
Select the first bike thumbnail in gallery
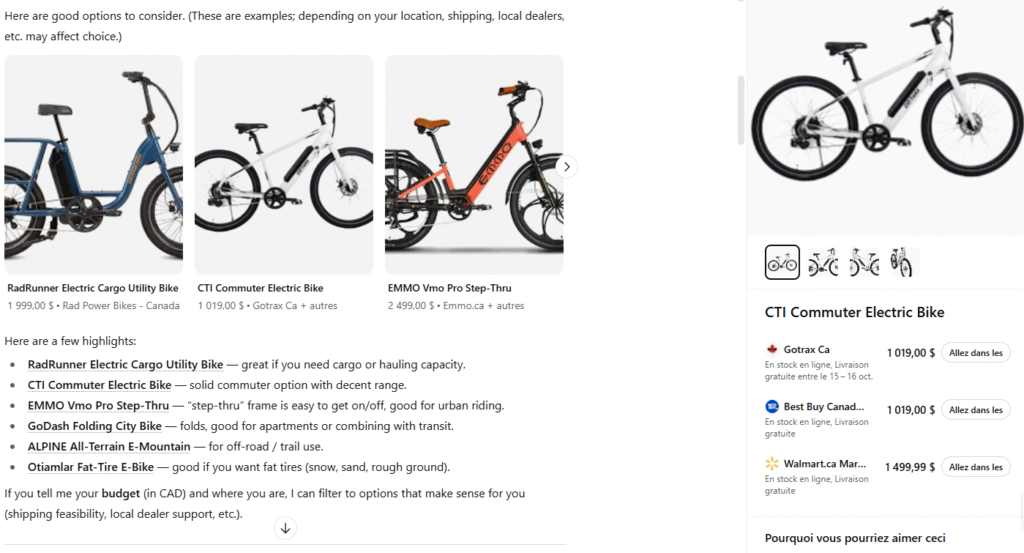782,262
